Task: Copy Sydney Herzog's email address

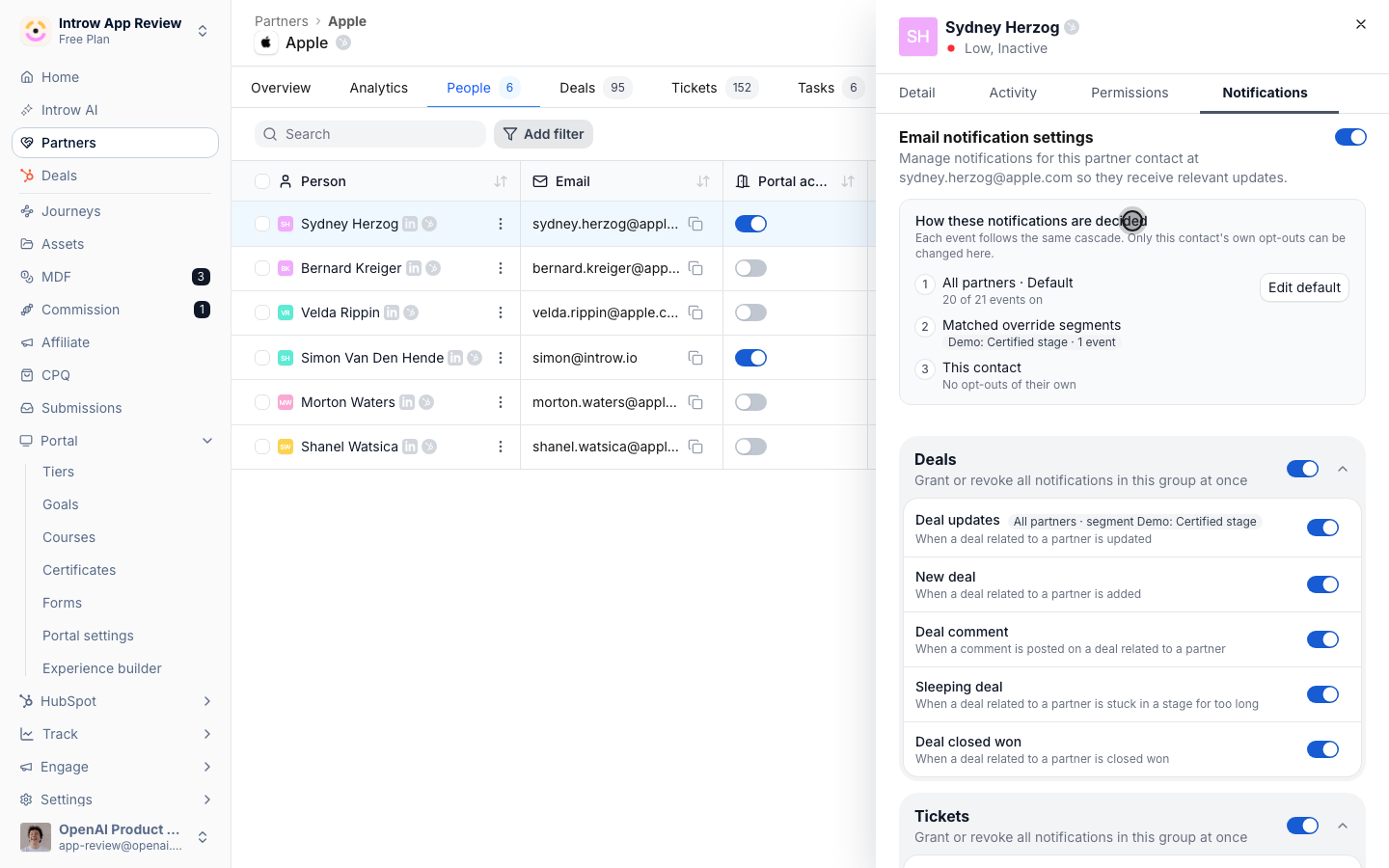Action: tap(695, 224)
